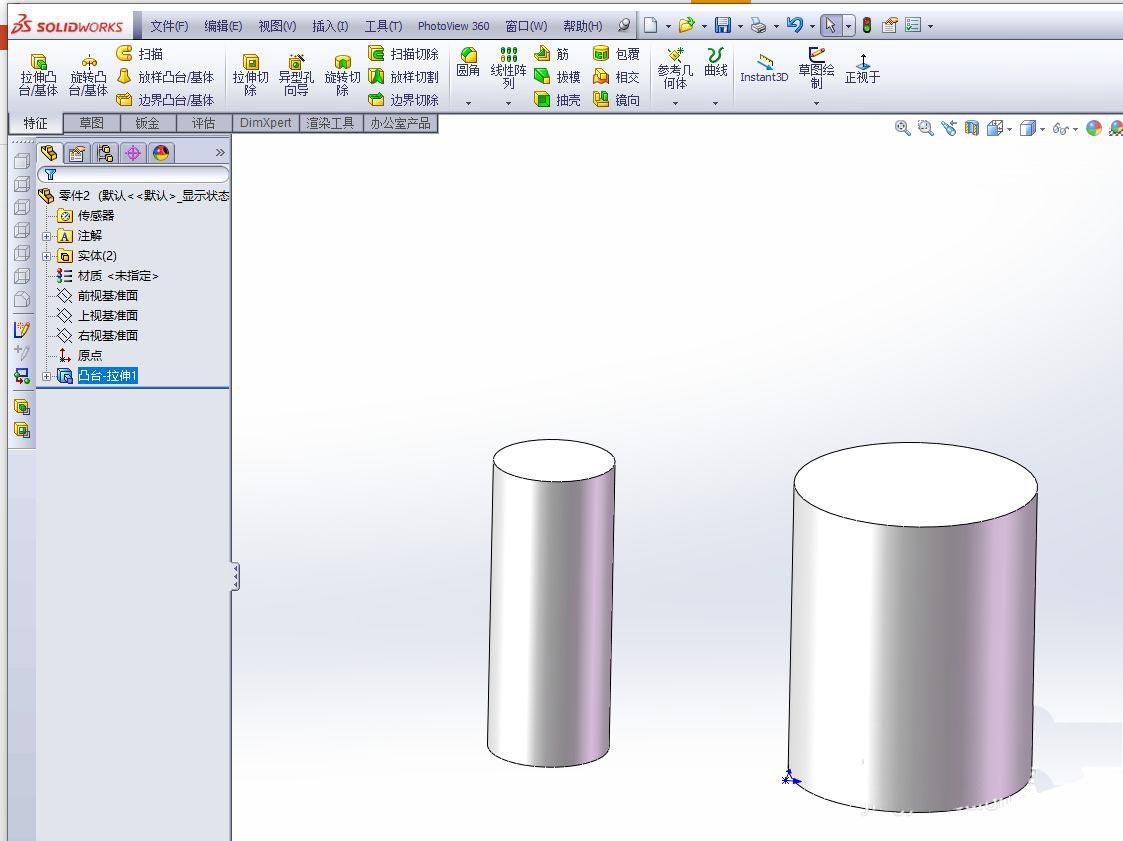
Task: Select 原点 origin in the tree
Action: coord(90,356)
